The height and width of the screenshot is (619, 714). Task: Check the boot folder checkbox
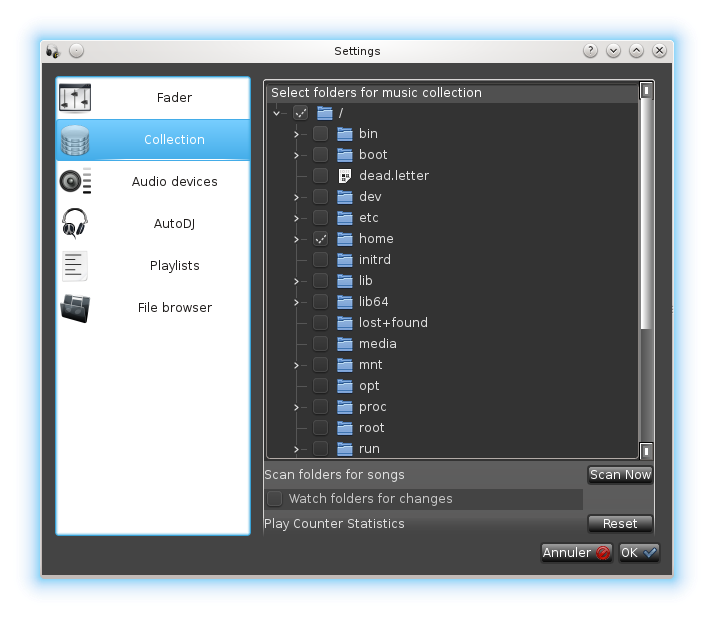pos(321,154)
